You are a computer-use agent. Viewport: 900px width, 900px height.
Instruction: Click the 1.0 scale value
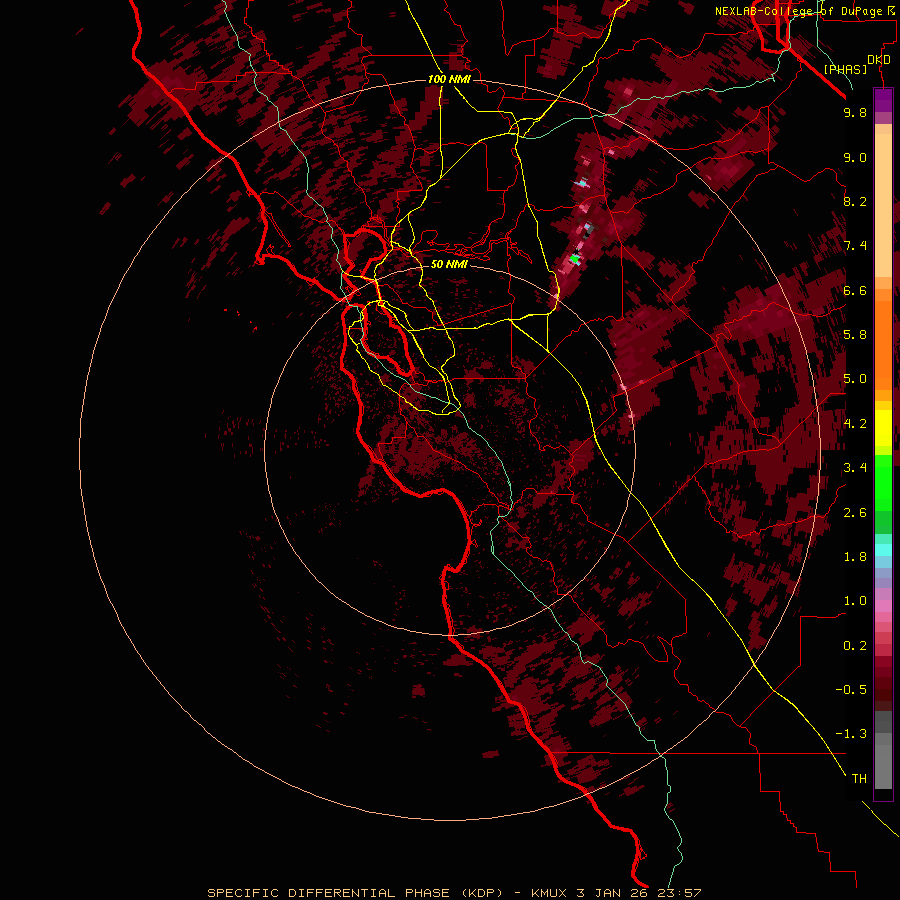[855, 601]
